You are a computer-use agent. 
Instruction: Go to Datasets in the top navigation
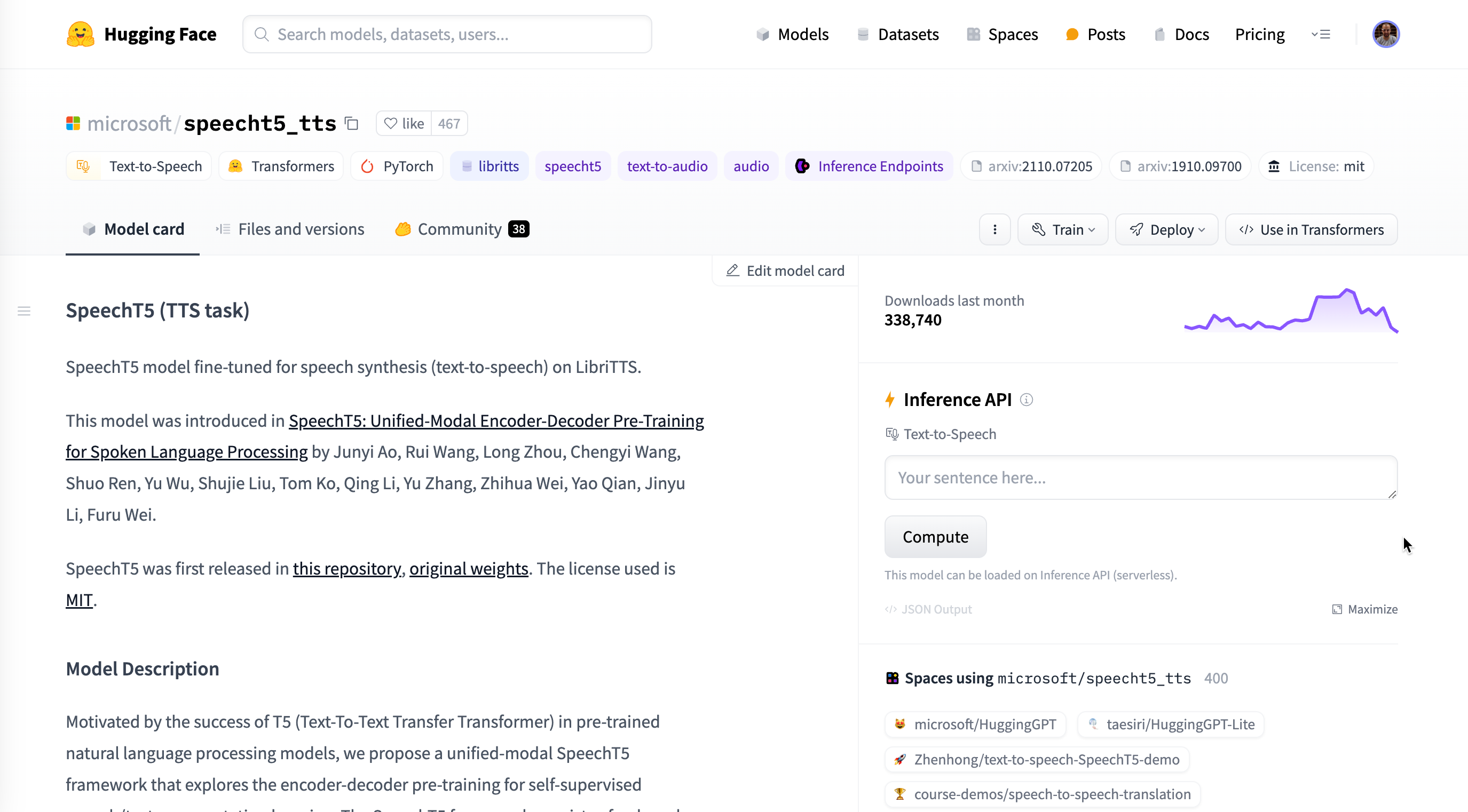tap(897, 34)
